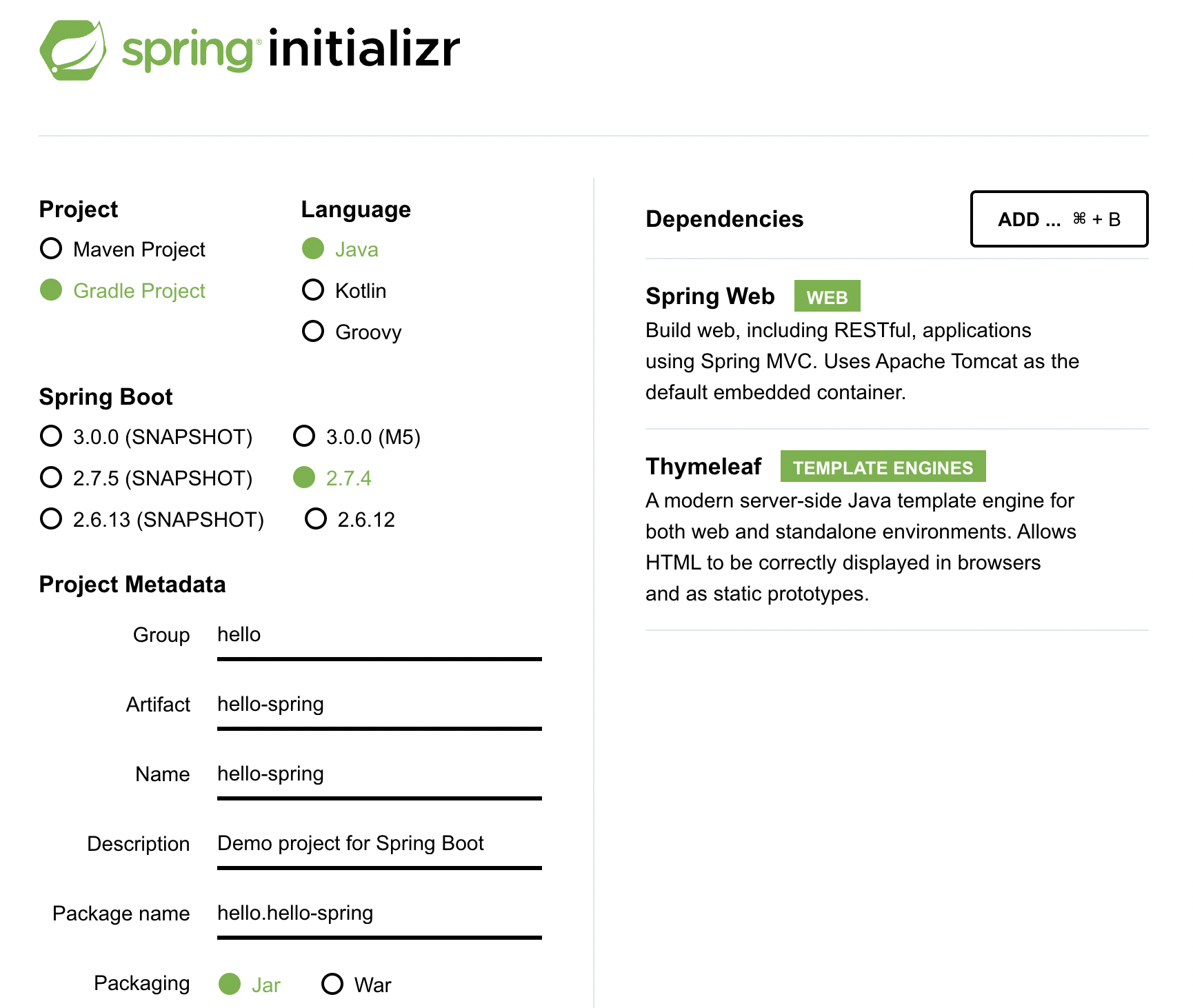Select Spring Boot 2.6.13 (SNAPSHOT)
The width and height of the screenshot is (1193, 1008).
pyautogui.click(x=152, y=519)
